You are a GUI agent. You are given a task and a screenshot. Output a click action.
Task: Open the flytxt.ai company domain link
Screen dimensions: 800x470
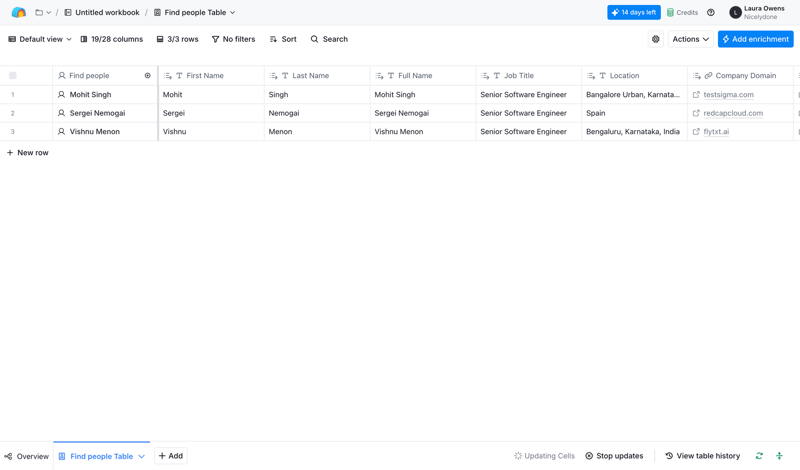coord(716,132)
